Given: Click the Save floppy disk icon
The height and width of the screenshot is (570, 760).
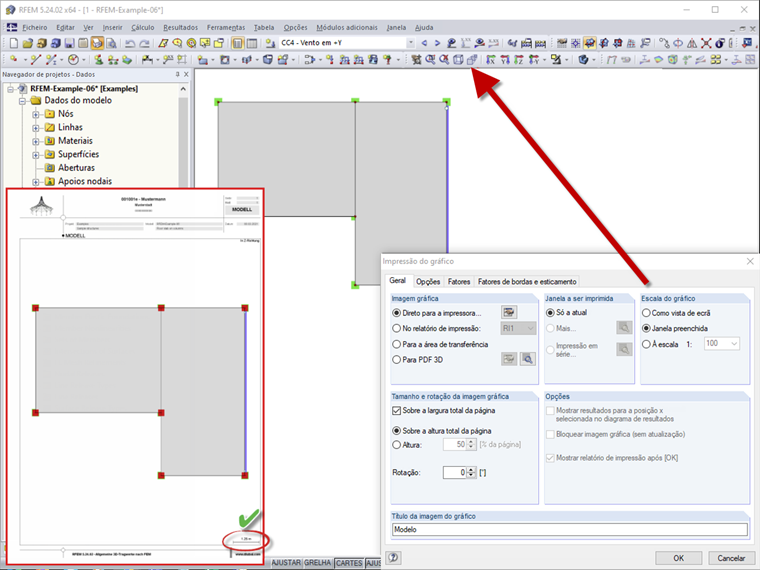Looking at the screenshot, I should point(69,43).
